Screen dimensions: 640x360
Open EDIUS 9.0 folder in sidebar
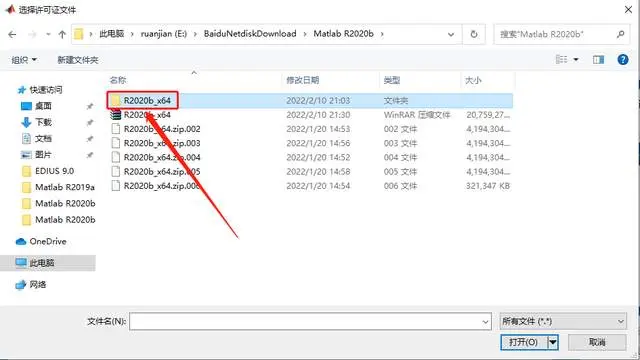48,171
